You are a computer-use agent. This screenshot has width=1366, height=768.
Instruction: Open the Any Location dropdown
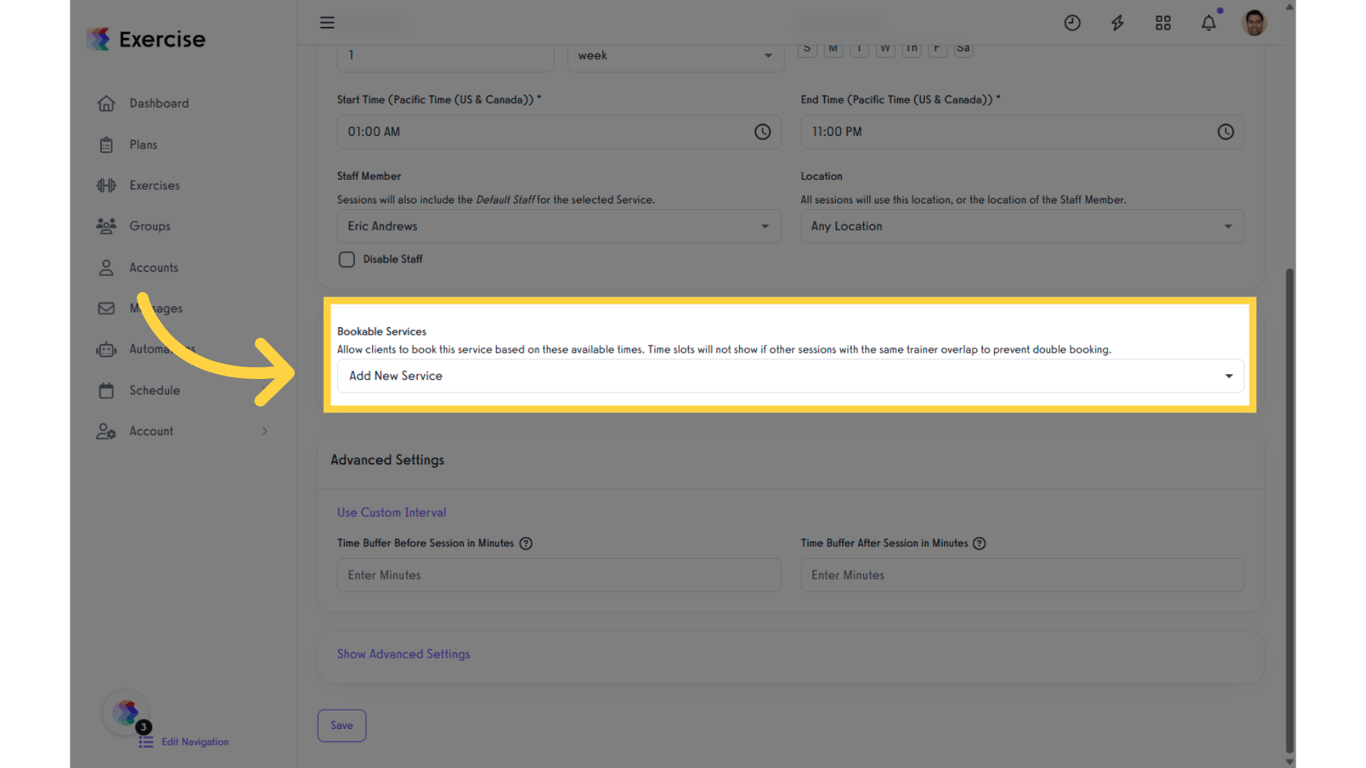pos(1022,226)
